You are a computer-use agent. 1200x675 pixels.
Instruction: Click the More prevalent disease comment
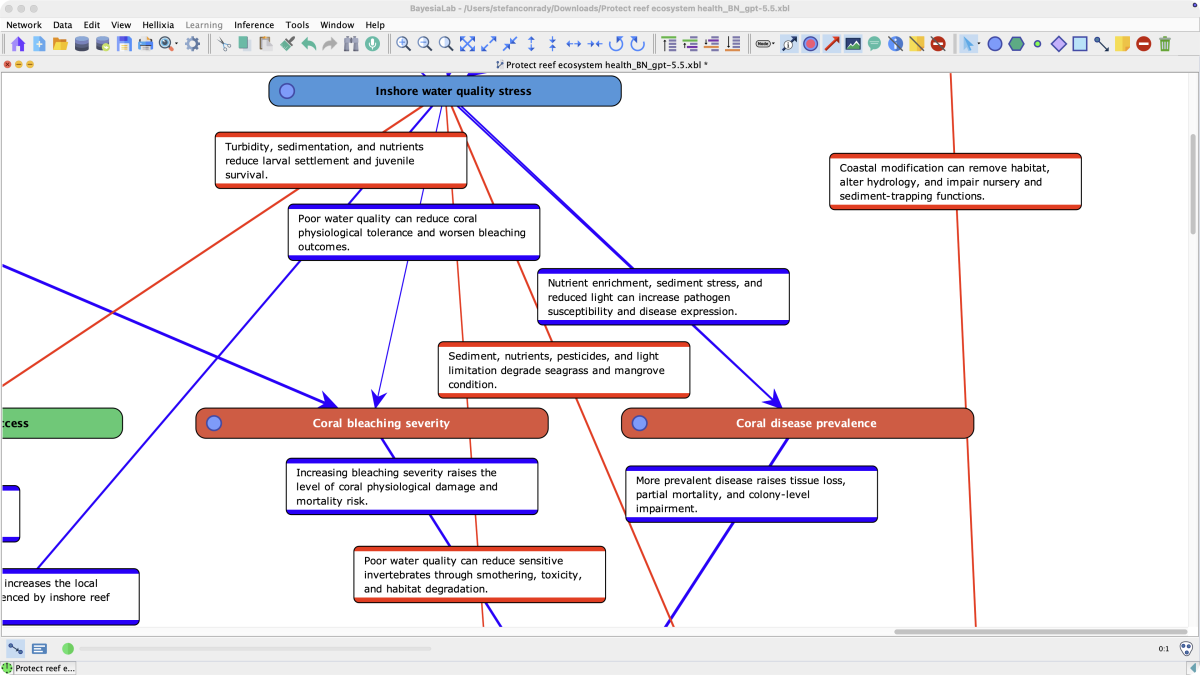[x=751, y=494]
